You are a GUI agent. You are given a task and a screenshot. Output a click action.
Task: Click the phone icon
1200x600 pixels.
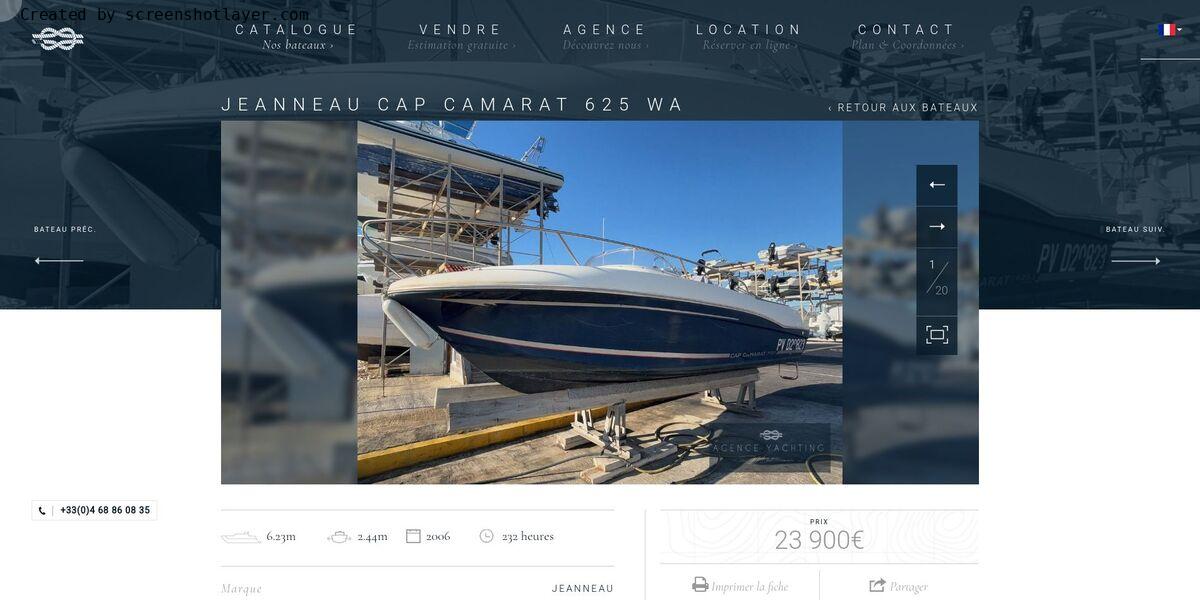(x=42, y=511)
